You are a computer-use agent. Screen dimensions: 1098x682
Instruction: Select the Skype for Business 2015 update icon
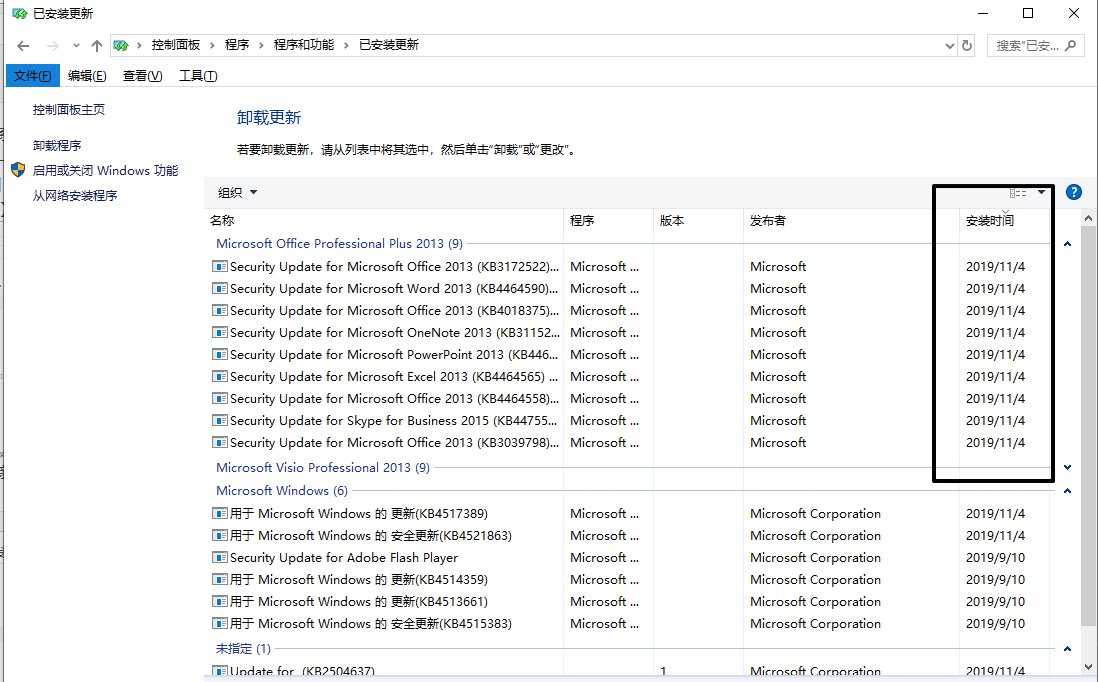coord(220,421)
